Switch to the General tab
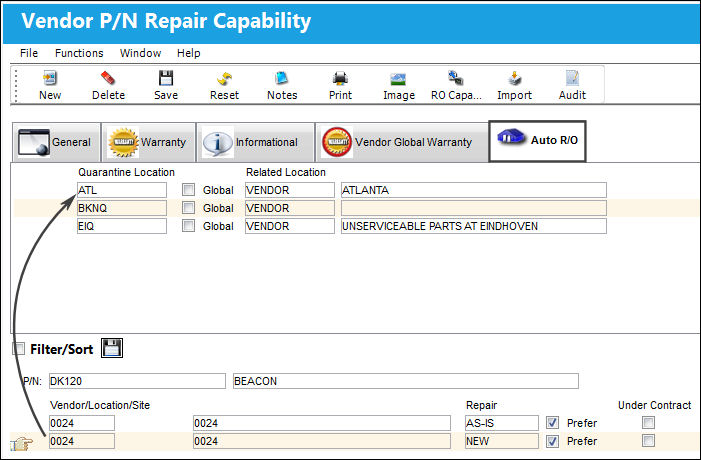Screen dimensions: 701x460 click(56, 142)
